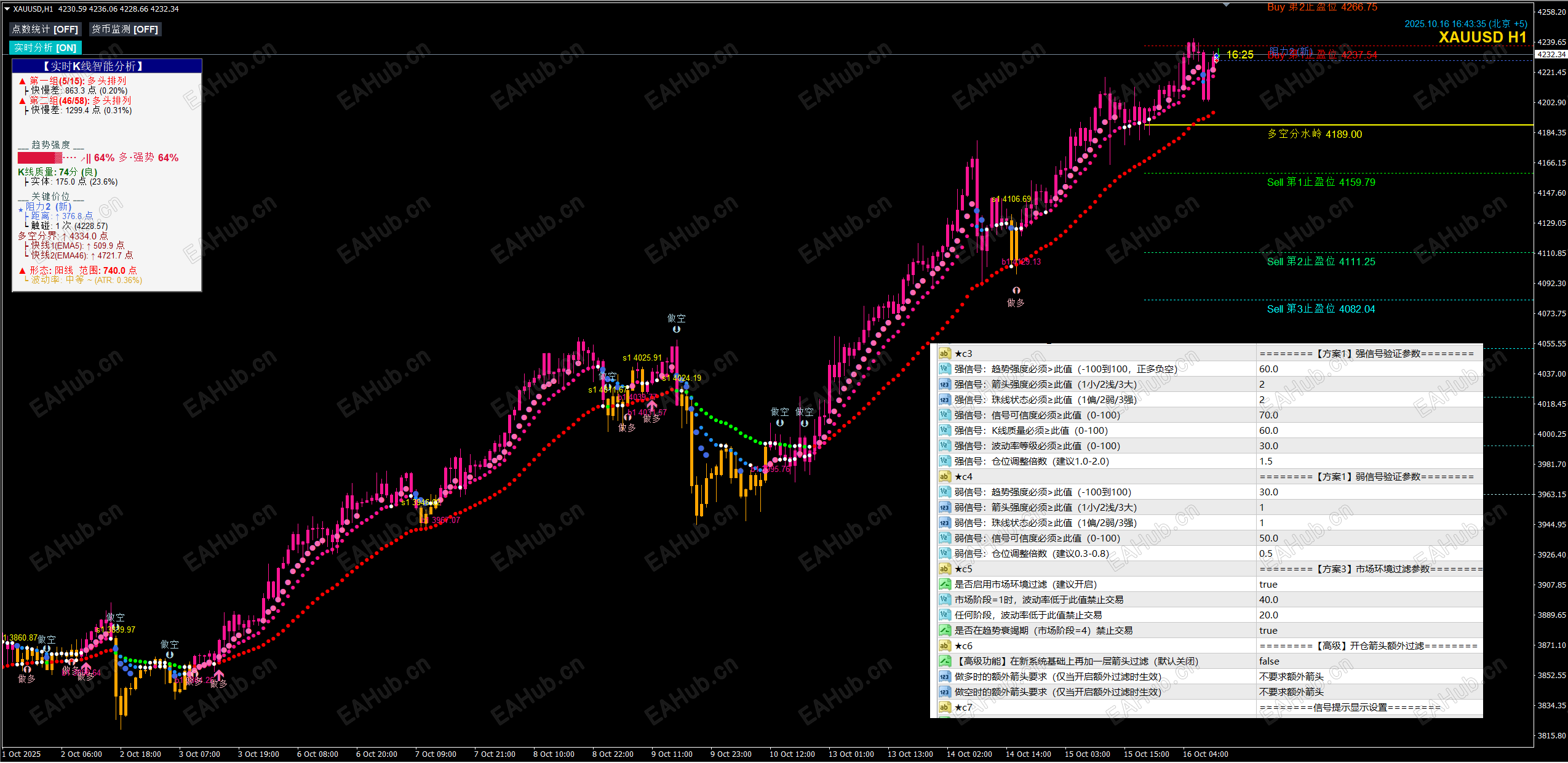Click the 70.0 value of 强信号 信号可信度
Screen dimensions: 1568x763
tap(1268, 415)
